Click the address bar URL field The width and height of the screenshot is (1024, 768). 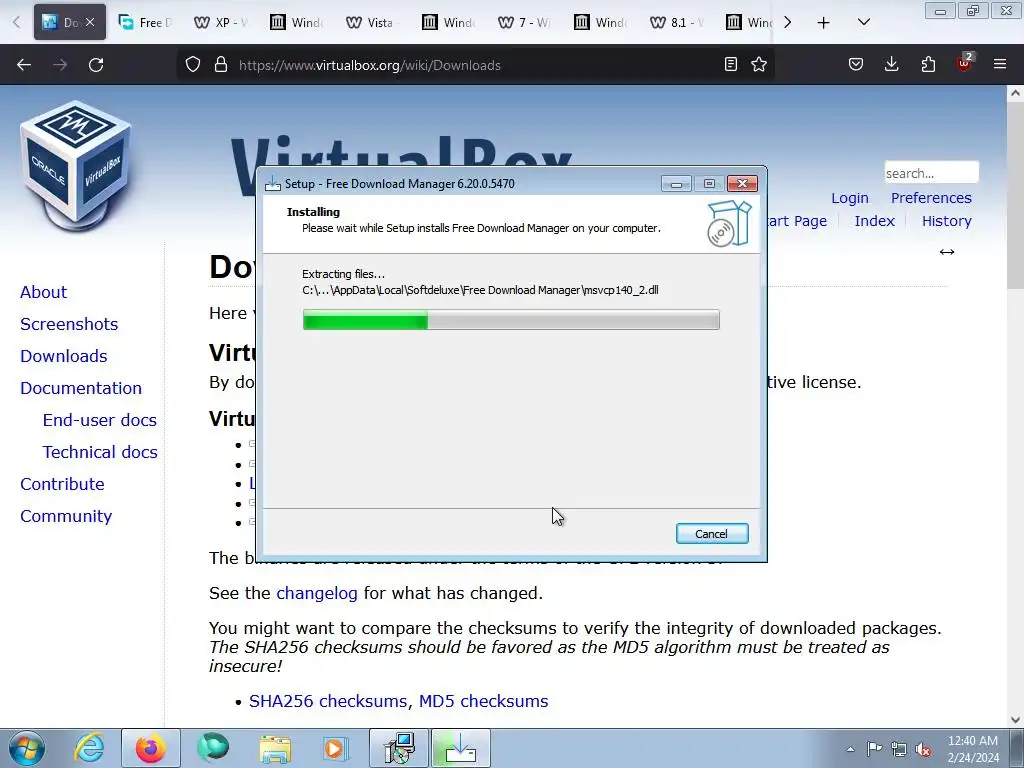click(x=477, y=65)
